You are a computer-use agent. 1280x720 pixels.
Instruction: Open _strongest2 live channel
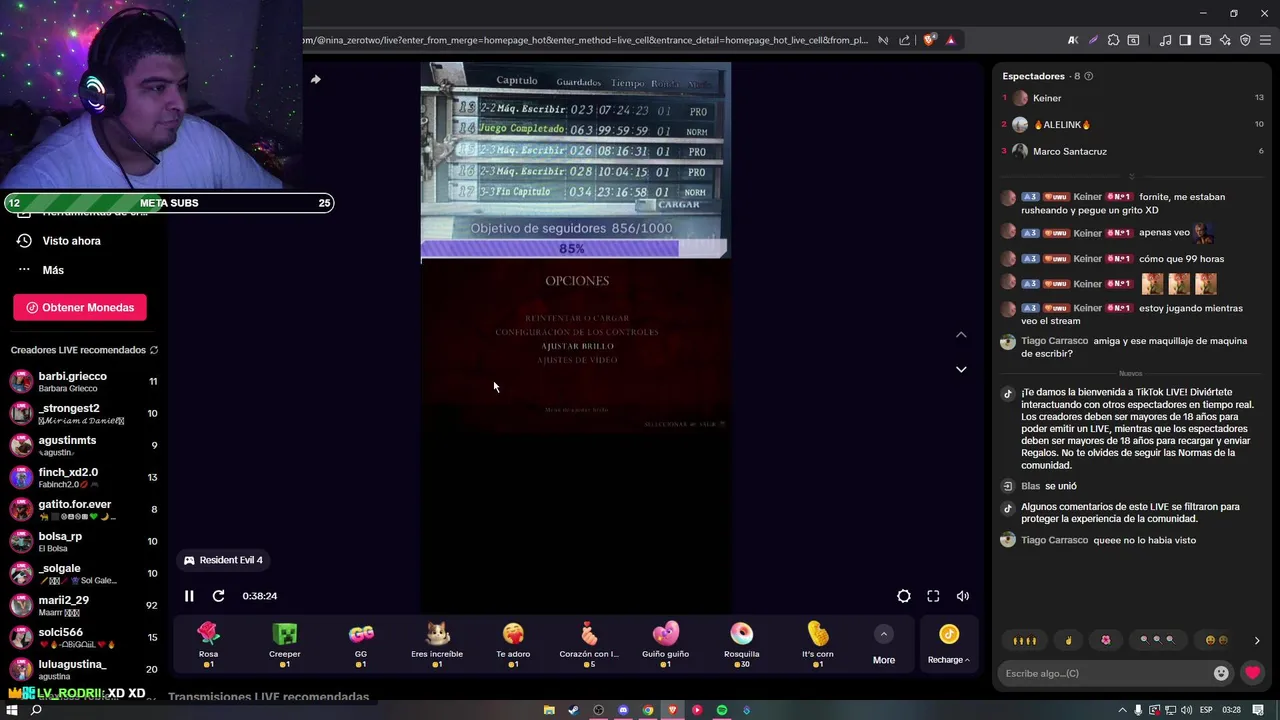pyautogui.click(x=84, y=413)
